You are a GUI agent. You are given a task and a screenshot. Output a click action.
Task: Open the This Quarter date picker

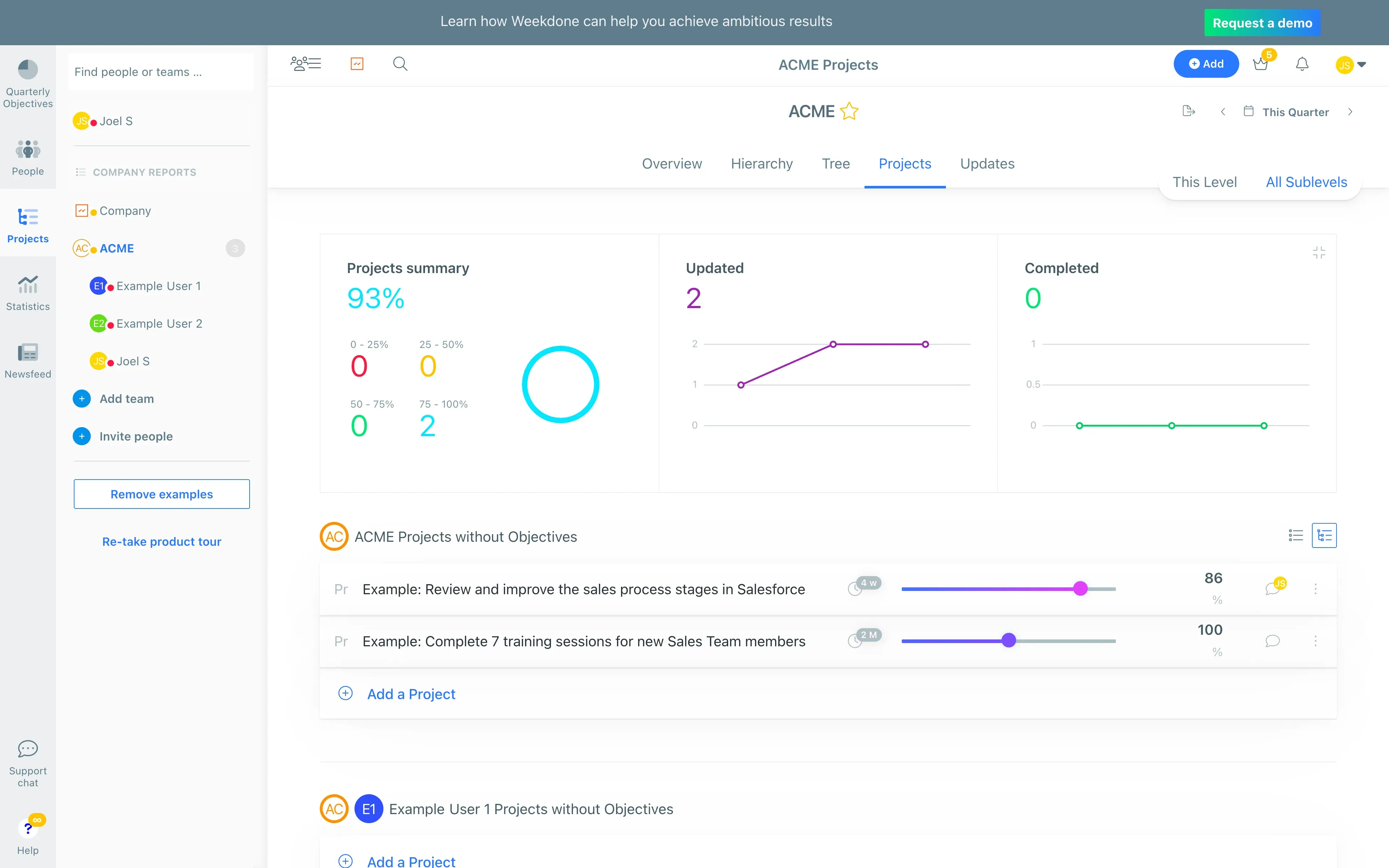(1286, 112)
